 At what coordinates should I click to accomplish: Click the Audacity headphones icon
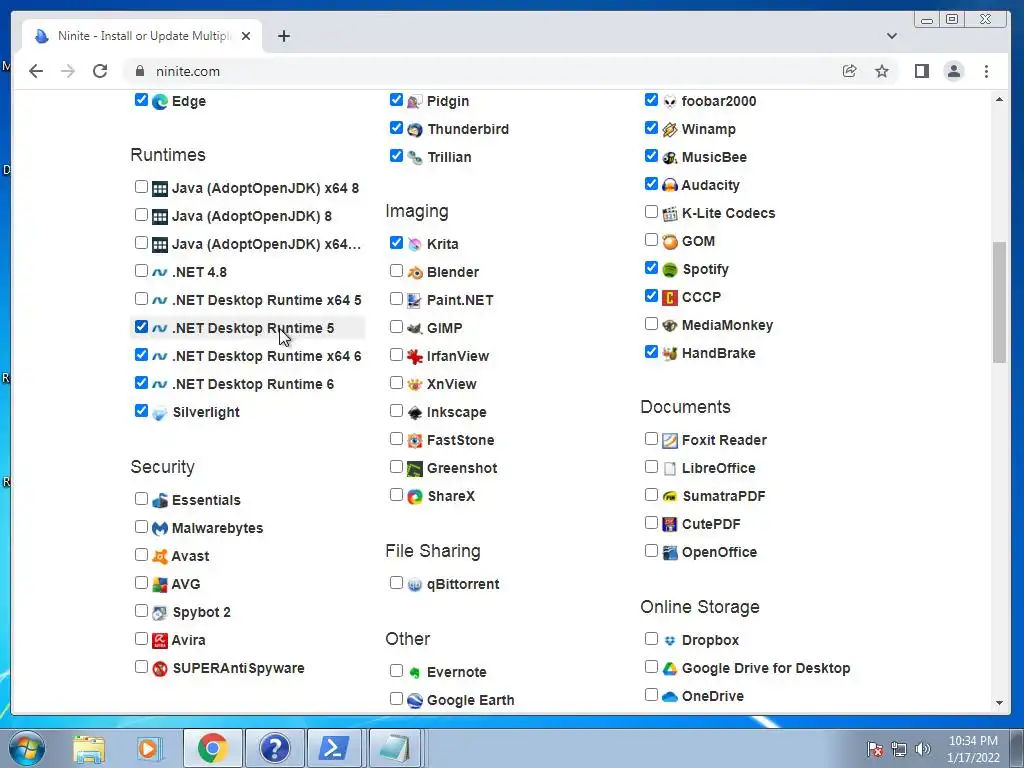point(669,185)
